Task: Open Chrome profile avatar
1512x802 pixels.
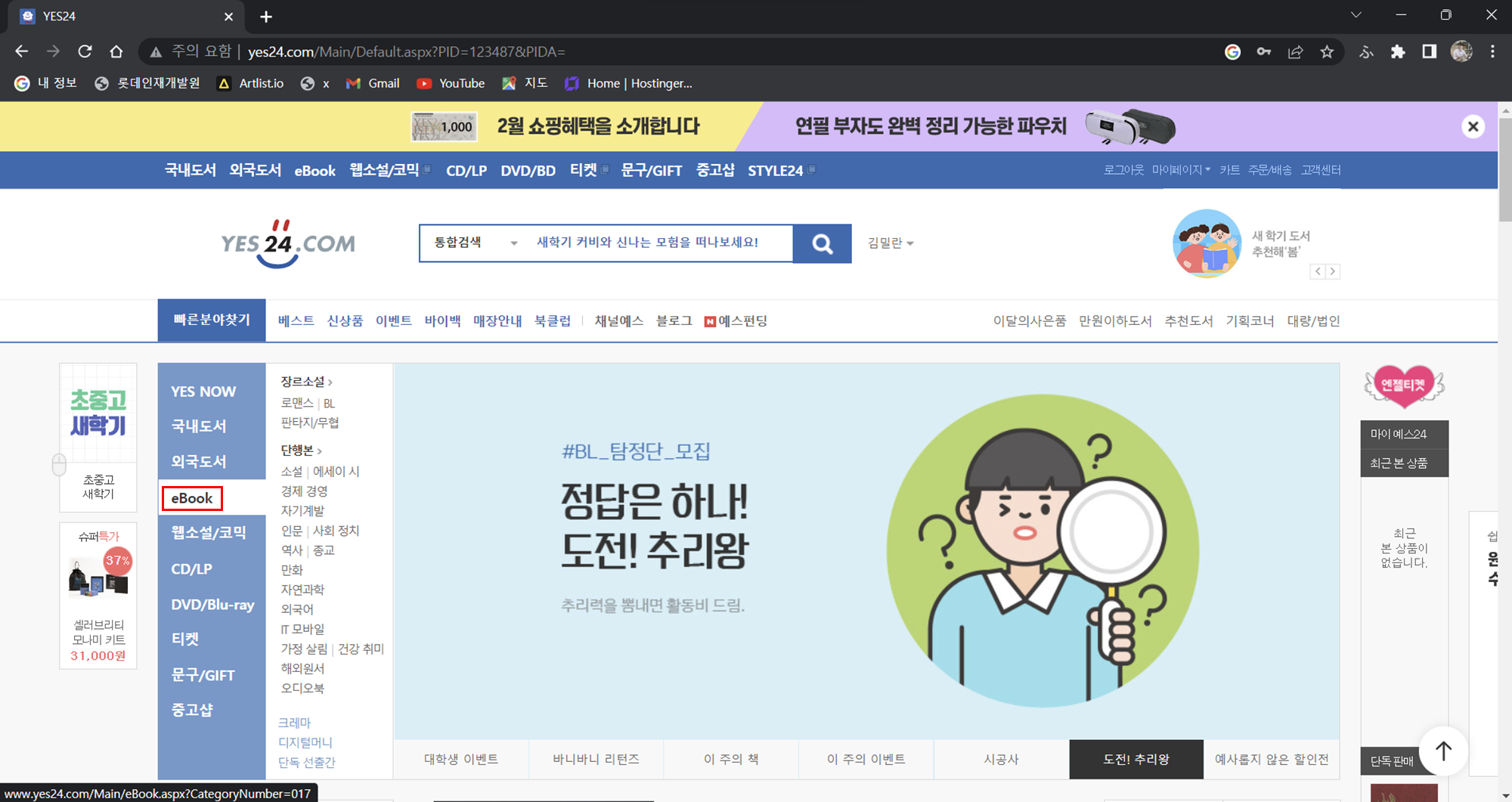Action: [1461, 51]
